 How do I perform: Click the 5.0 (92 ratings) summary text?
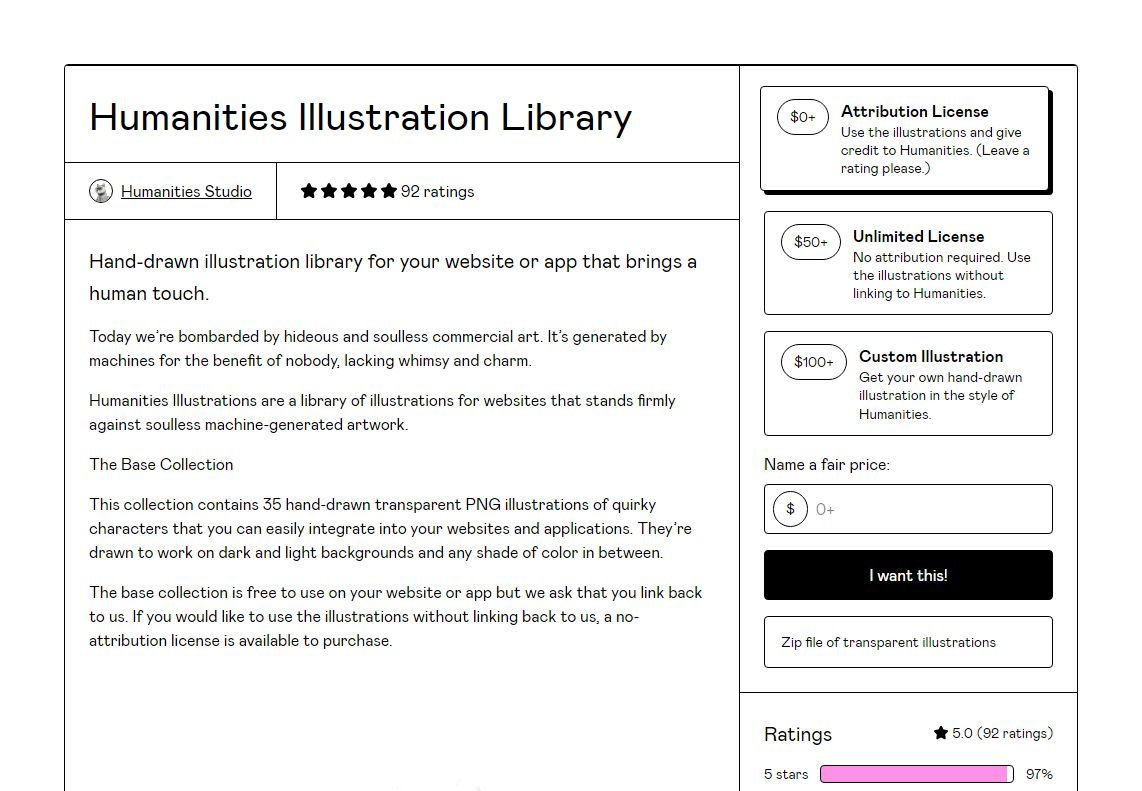1002,733
